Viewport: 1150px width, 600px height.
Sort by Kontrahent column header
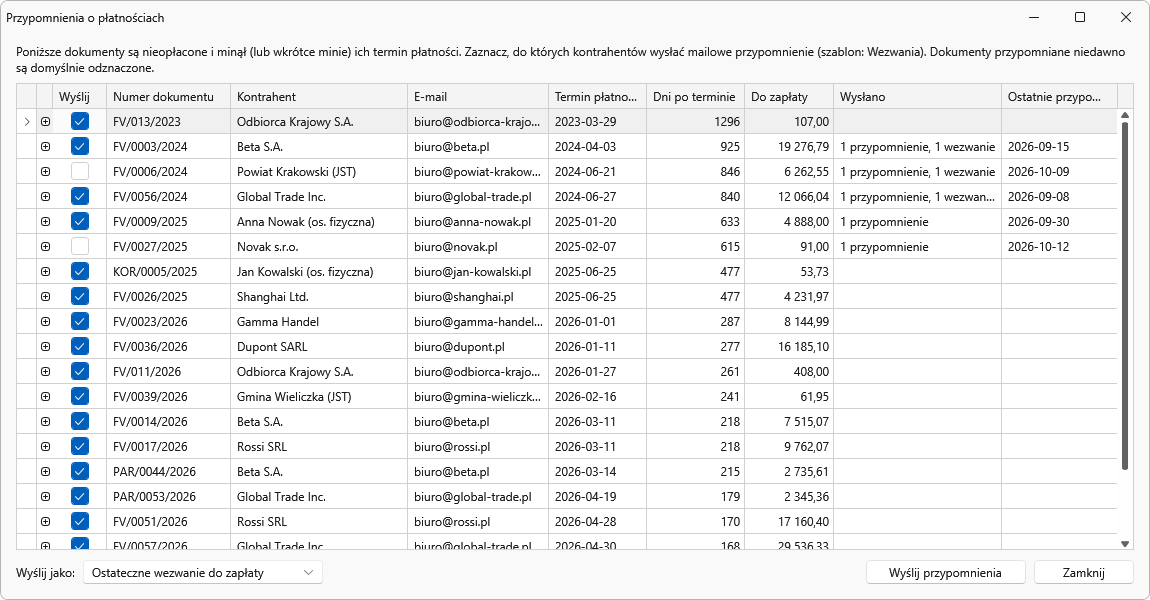tap(318, 97)
